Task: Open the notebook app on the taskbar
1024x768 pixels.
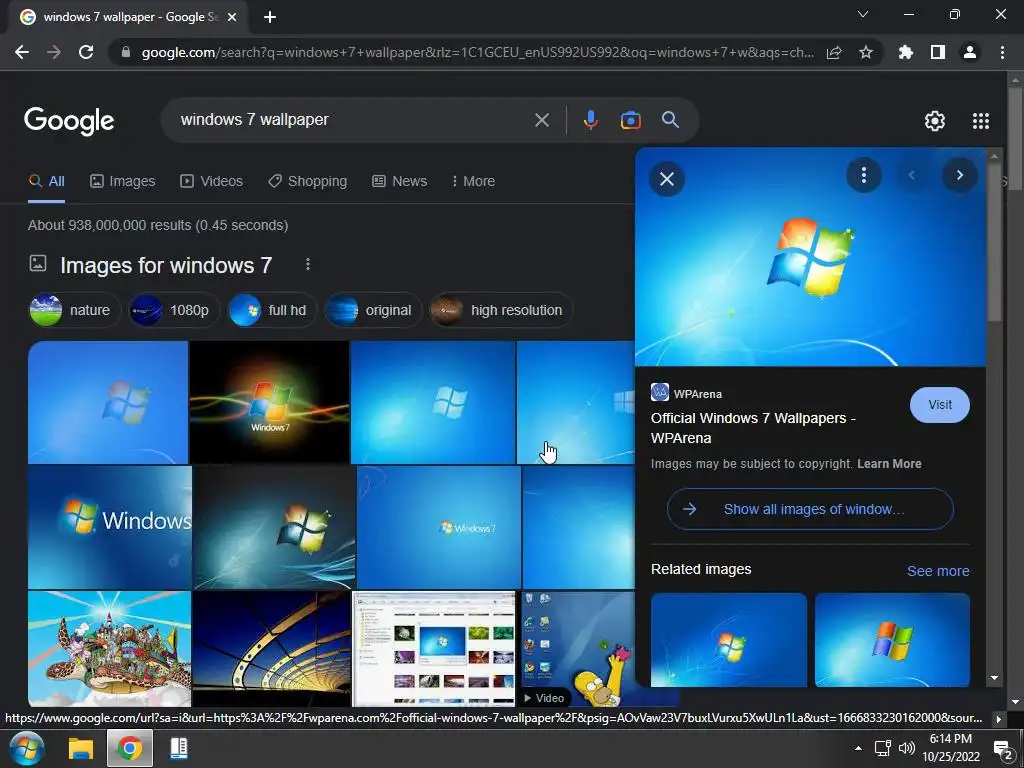Action: coord(179,748)
